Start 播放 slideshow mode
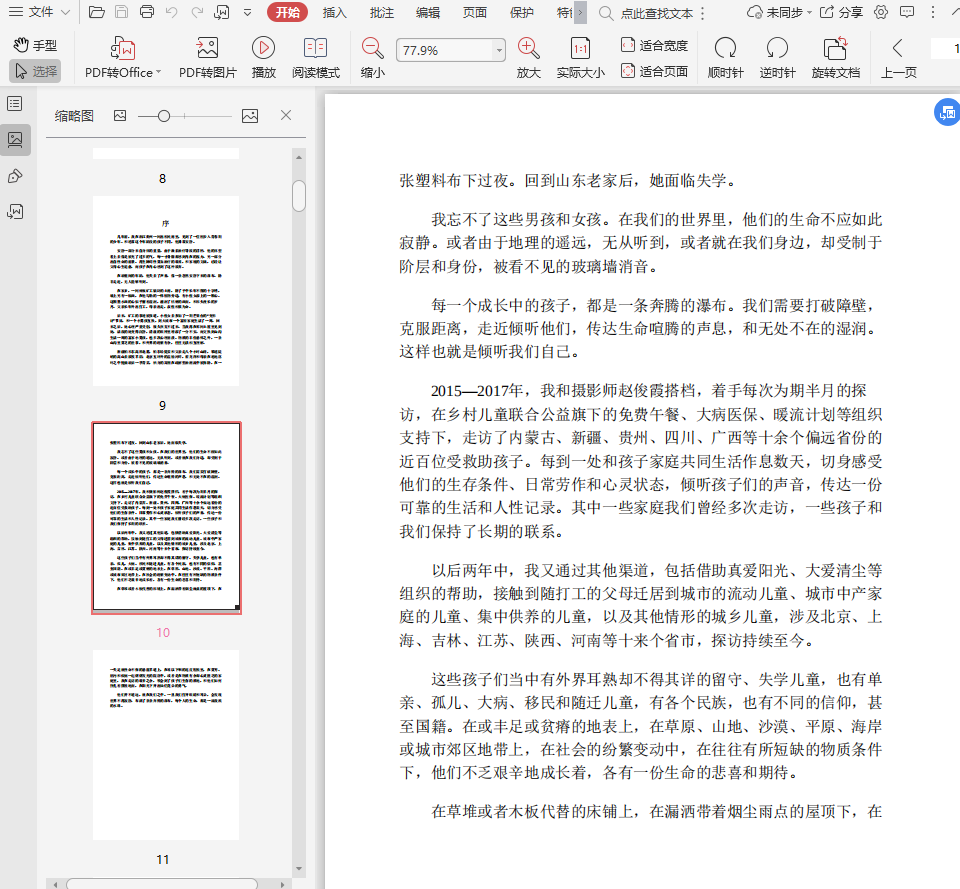Image resolution: width=960 pixels, height=889 pixels. point(263,58)
